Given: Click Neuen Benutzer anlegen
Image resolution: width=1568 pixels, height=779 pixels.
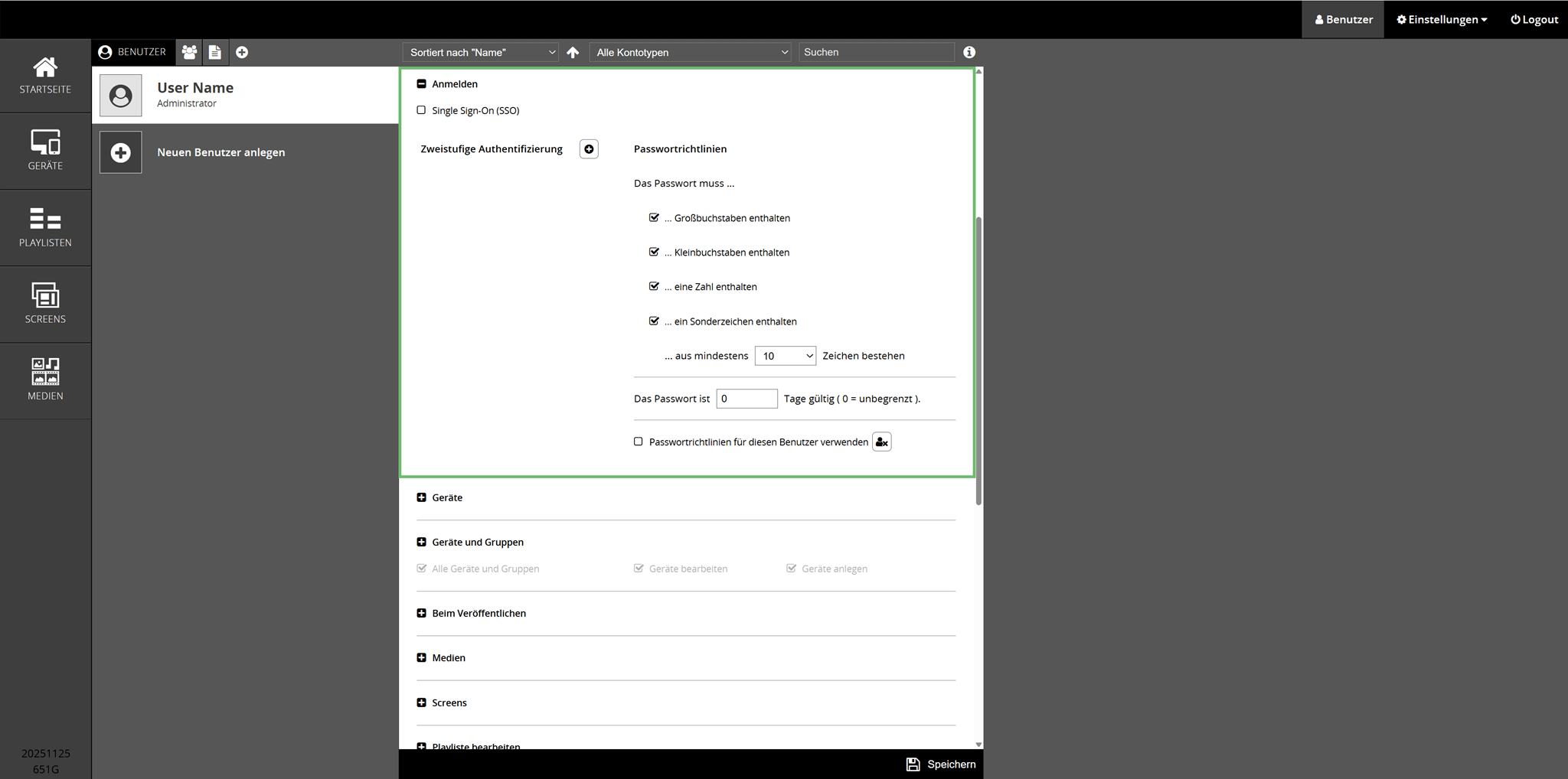Looking at the screenshot, I should [220, 152].
